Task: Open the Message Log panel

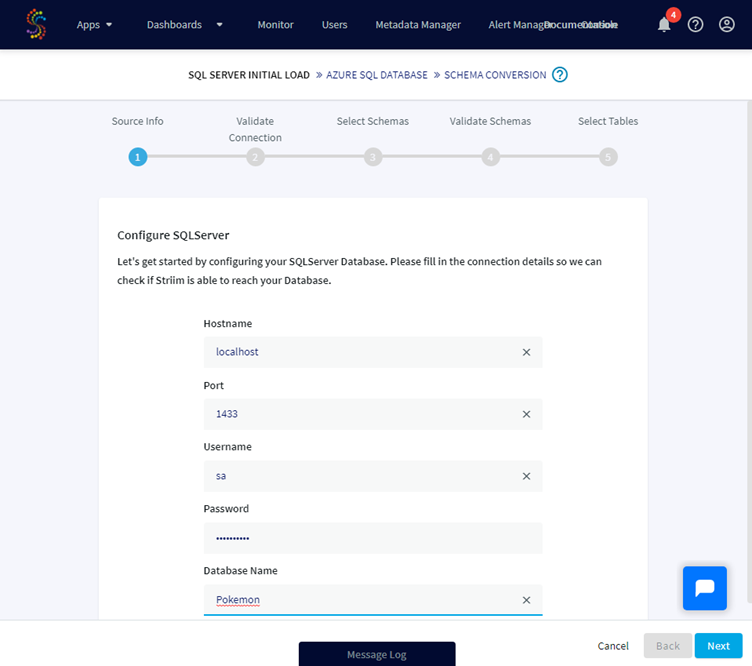Action: tap(377, 654)
